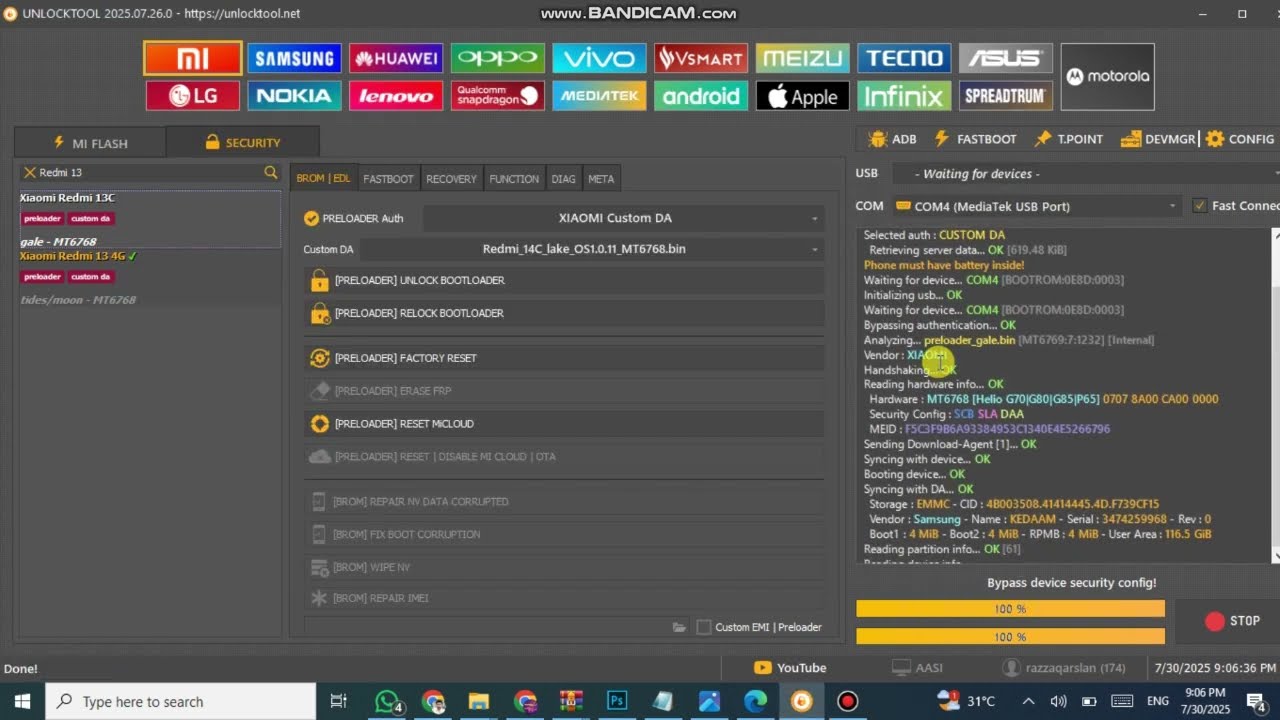
Task: Open the DEVMGR device manager
Action: point(1158,139)
